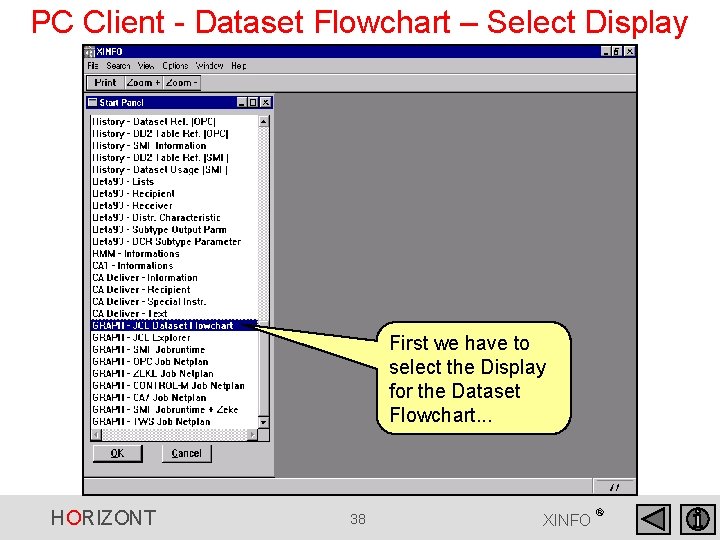Open the View menu
This screenshot has height=540, width=720.
[146, 66]
